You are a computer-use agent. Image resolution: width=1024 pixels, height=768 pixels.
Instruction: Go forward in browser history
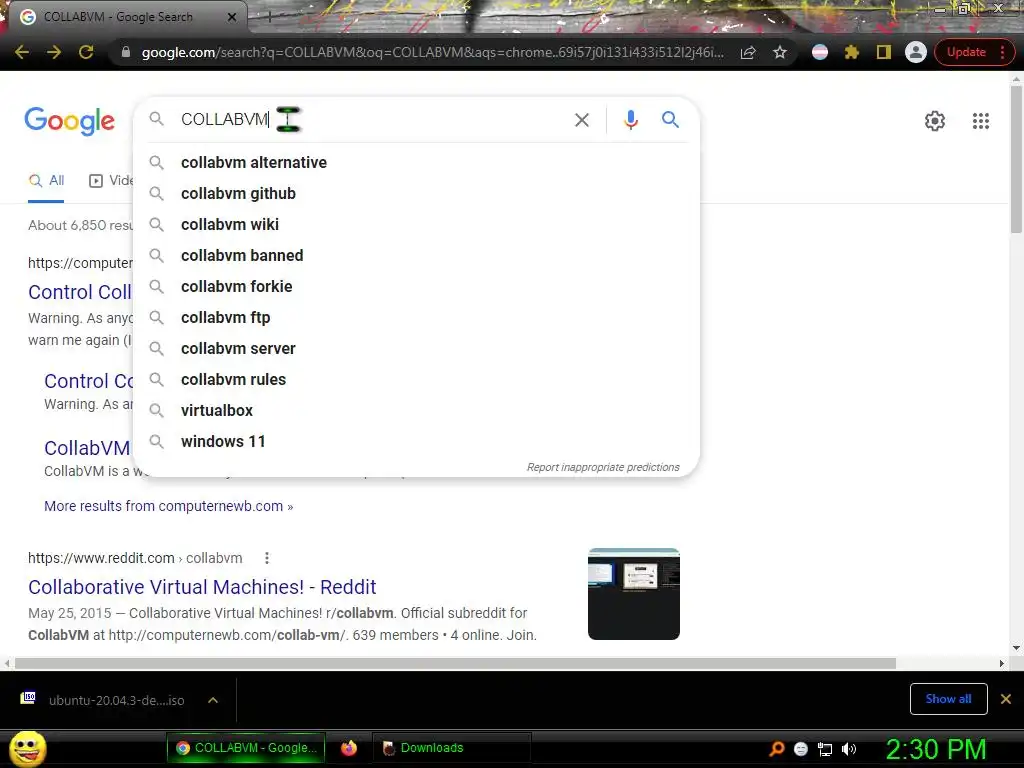(54, 52)
